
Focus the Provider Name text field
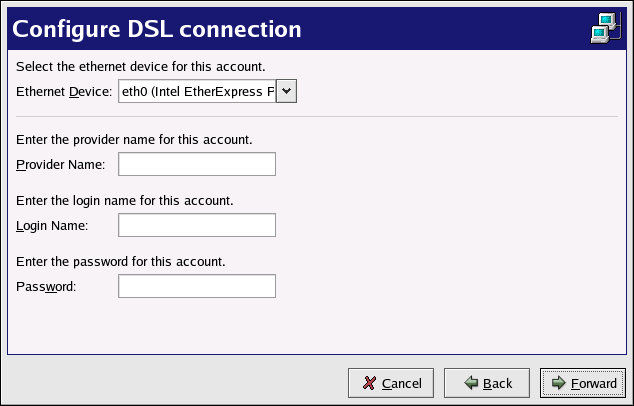(x=196, y=164)
